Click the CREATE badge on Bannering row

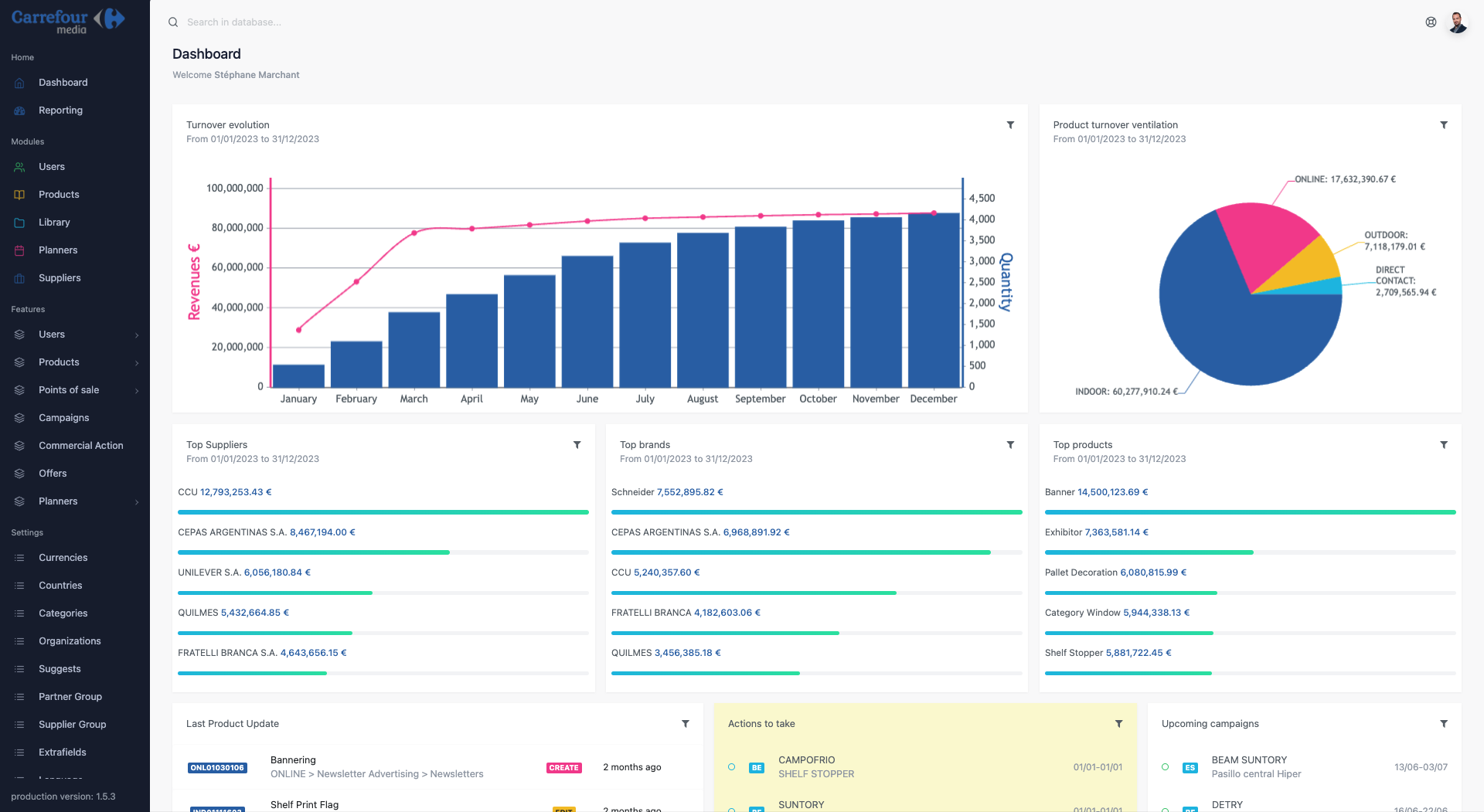click(563, 768)
